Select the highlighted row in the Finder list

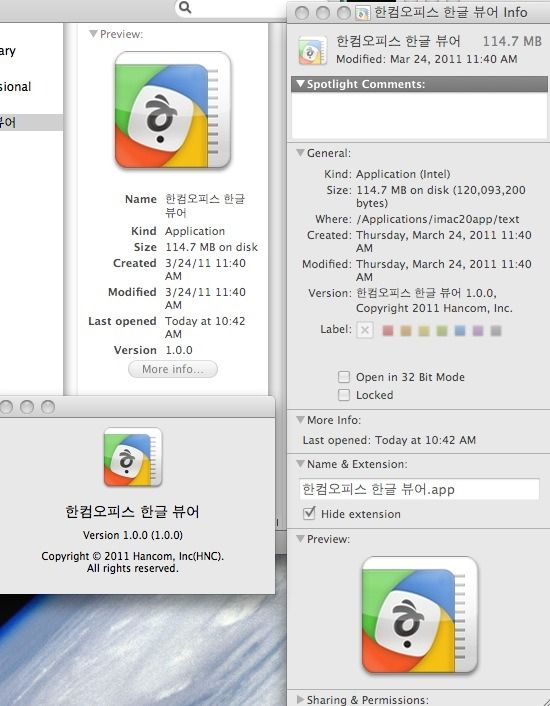pyautogui.click(x=32, y=122)
